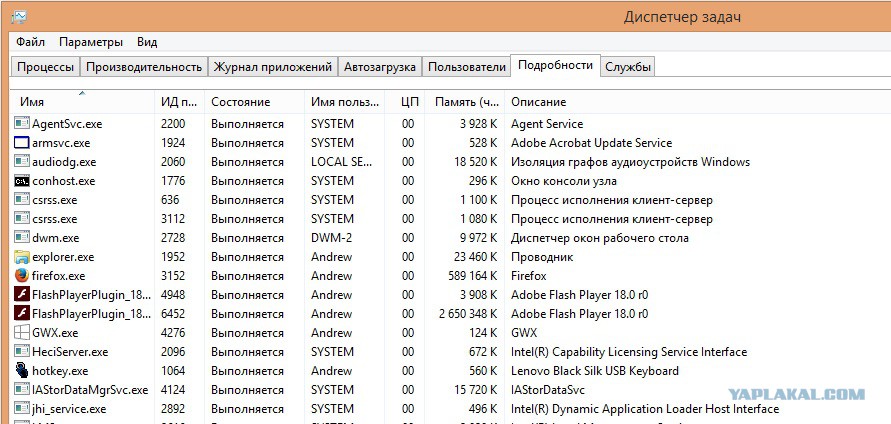Open the Вид menu
Viewport: 891px width, 424px height.
coord(147,42)
